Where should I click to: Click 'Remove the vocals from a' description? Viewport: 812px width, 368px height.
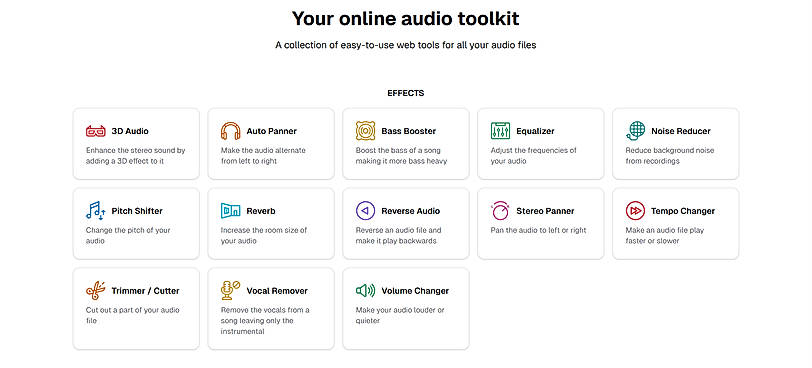point(265,310)
